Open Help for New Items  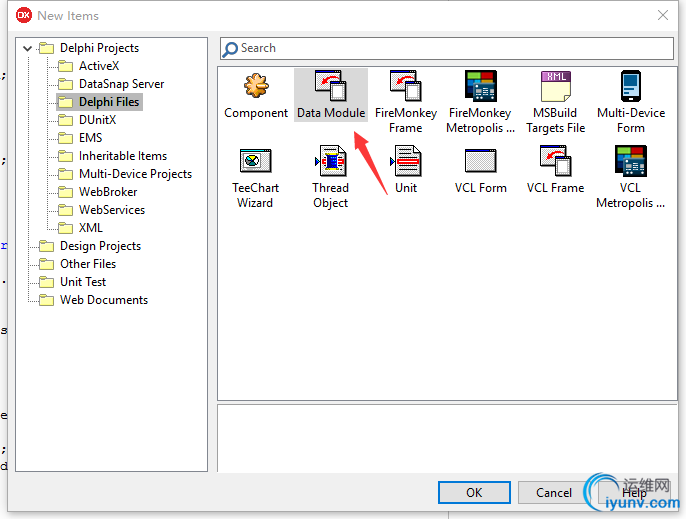click(634, 493)
